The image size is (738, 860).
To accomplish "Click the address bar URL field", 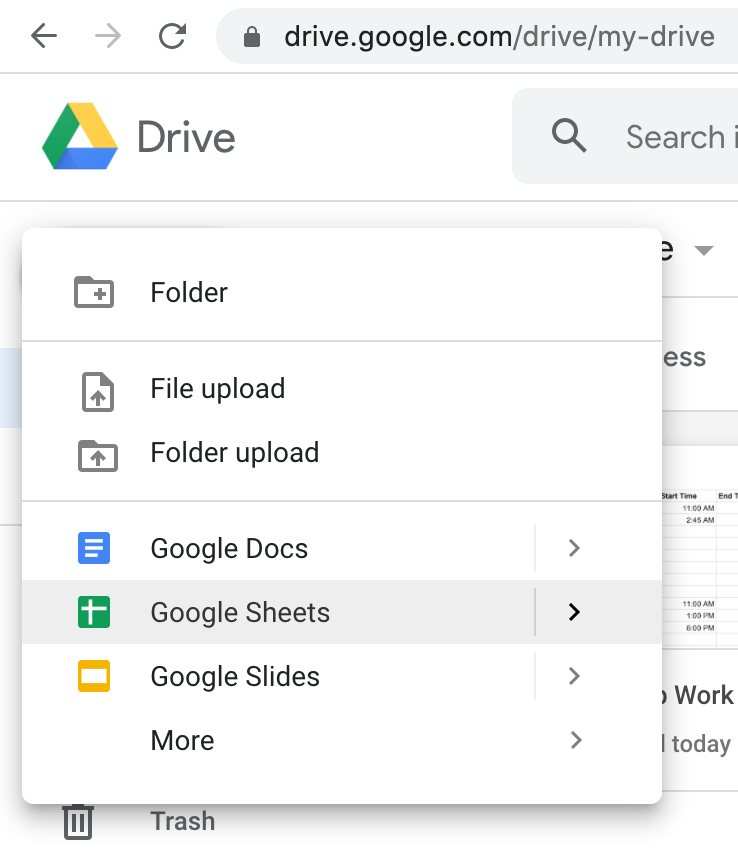I will click(470, 36).
